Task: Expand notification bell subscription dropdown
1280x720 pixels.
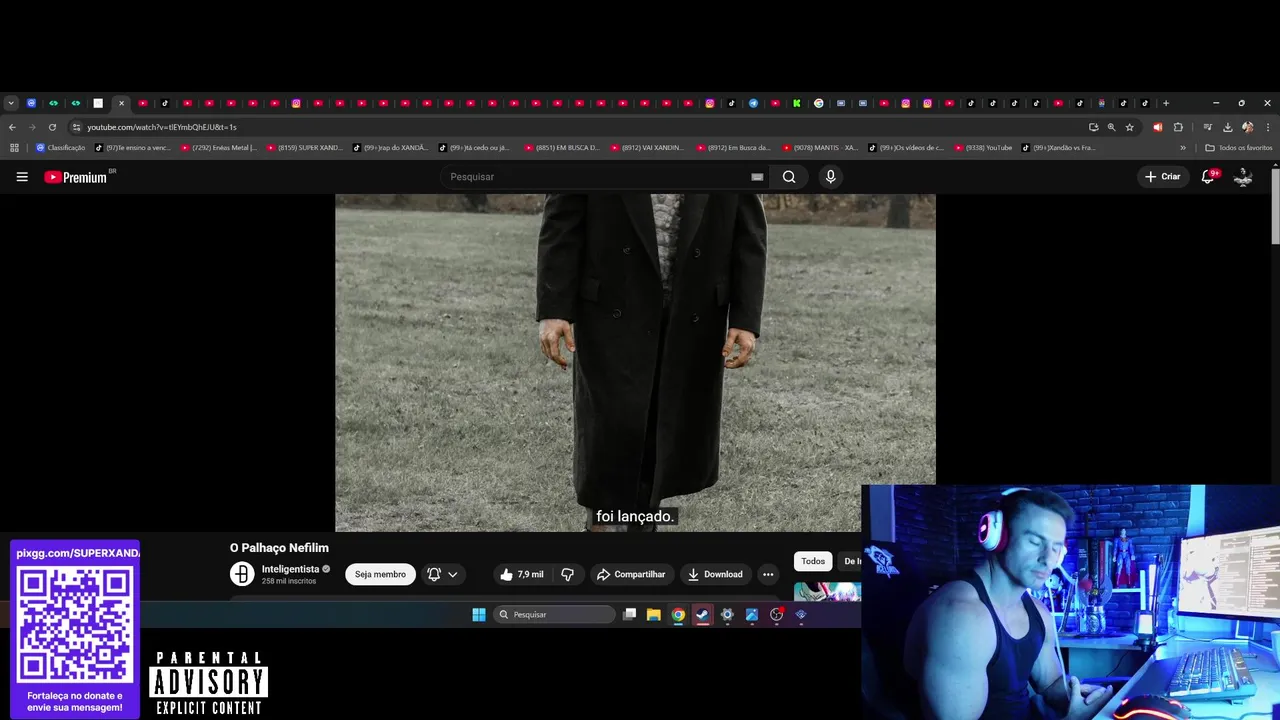Action: coord(442,574)
